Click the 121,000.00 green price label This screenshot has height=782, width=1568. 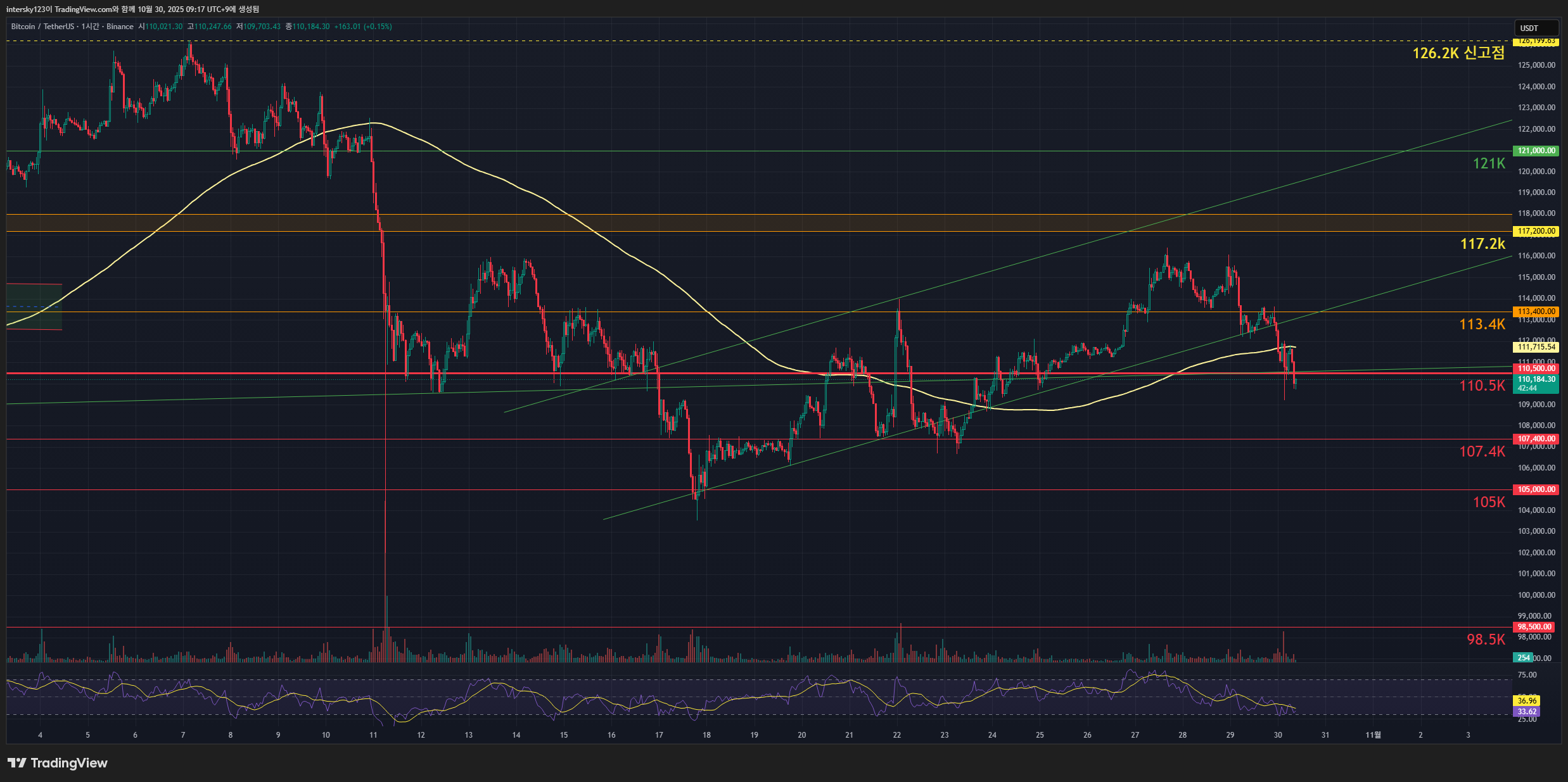1536,151
